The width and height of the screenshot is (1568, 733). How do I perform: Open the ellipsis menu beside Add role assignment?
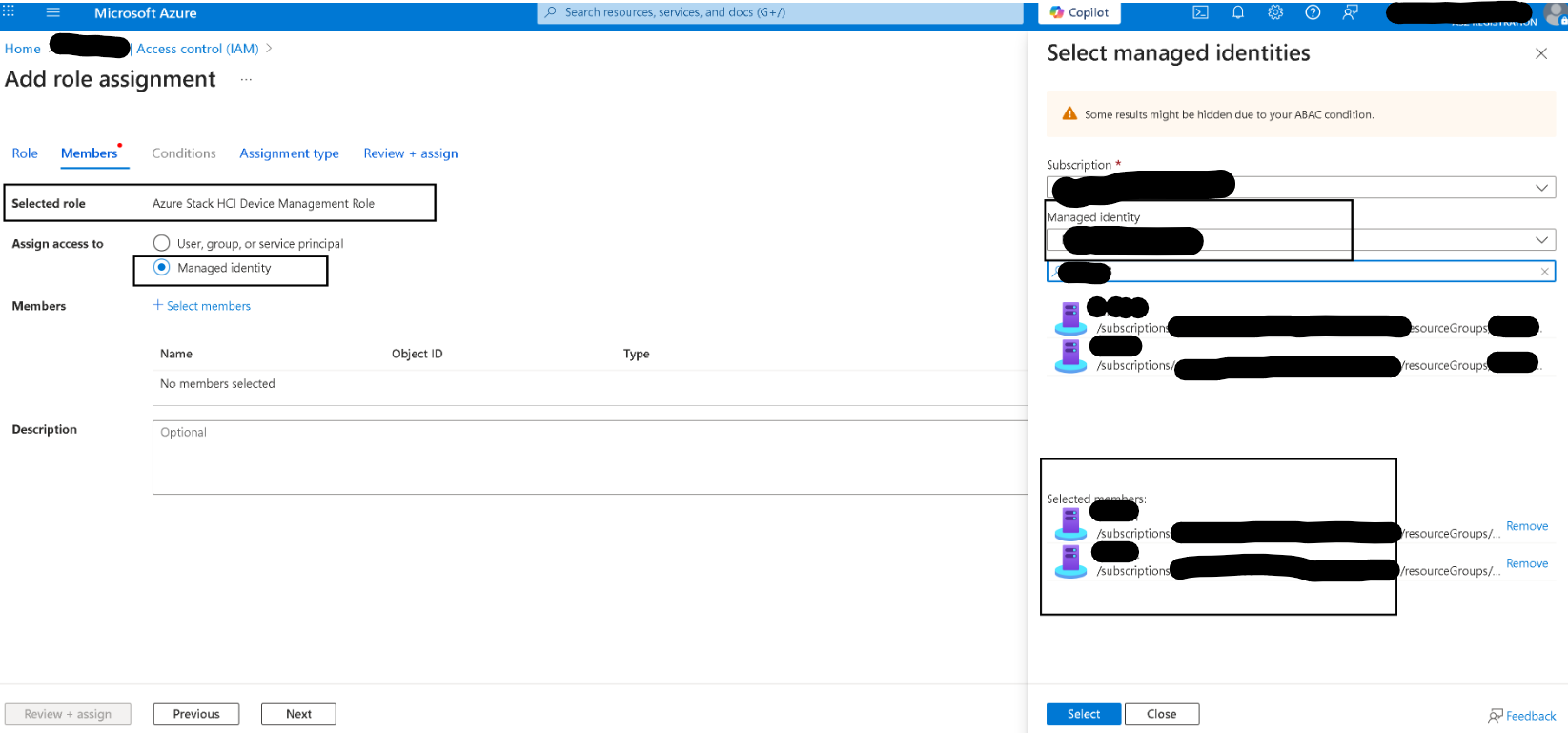[246, 80]
